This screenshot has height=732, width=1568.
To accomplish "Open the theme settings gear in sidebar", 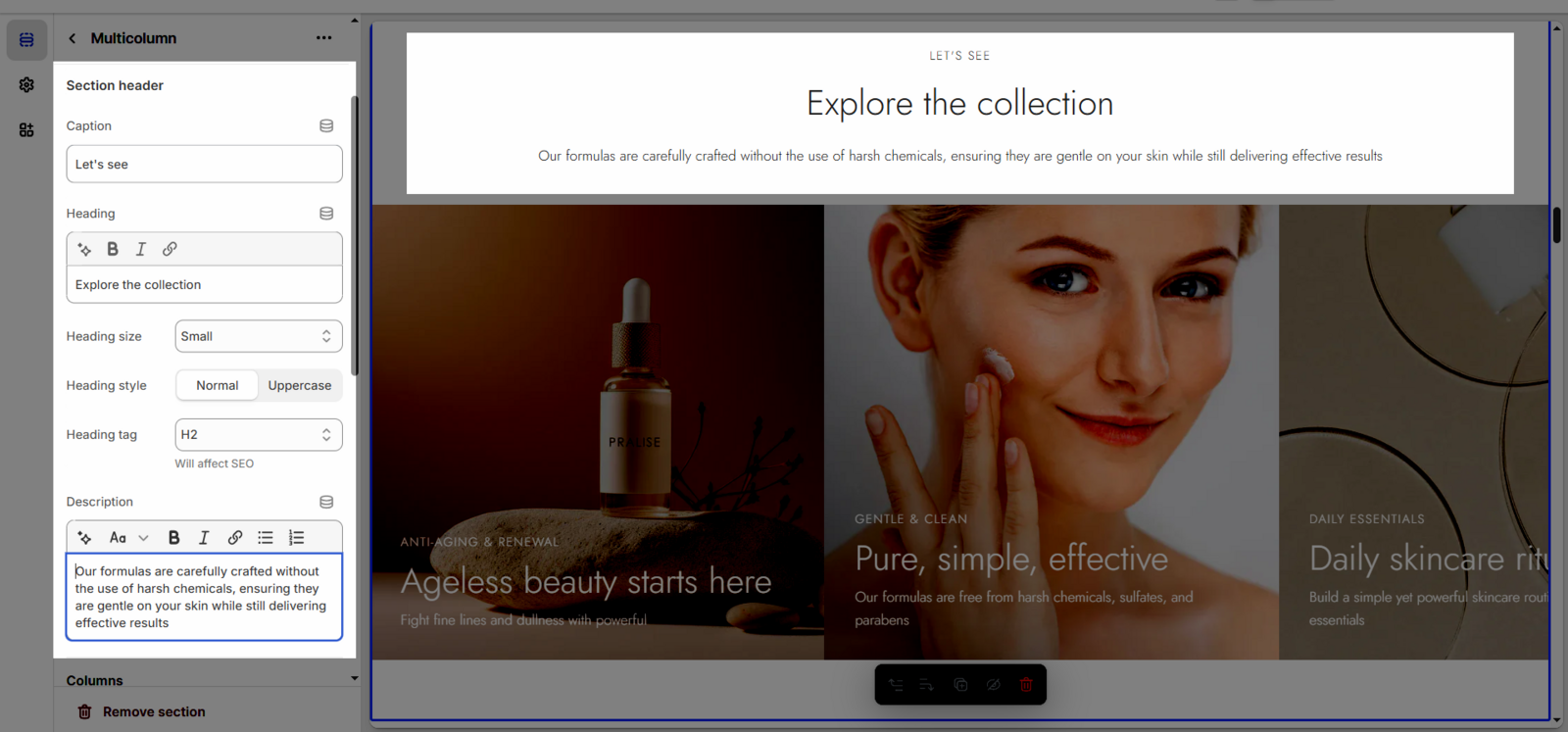I will 26,85.
